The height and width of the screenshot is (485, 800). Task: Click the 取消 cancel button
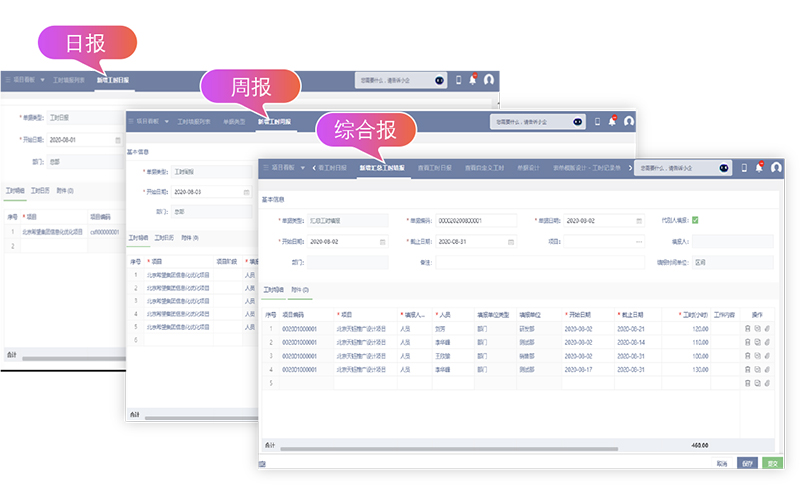721,464
